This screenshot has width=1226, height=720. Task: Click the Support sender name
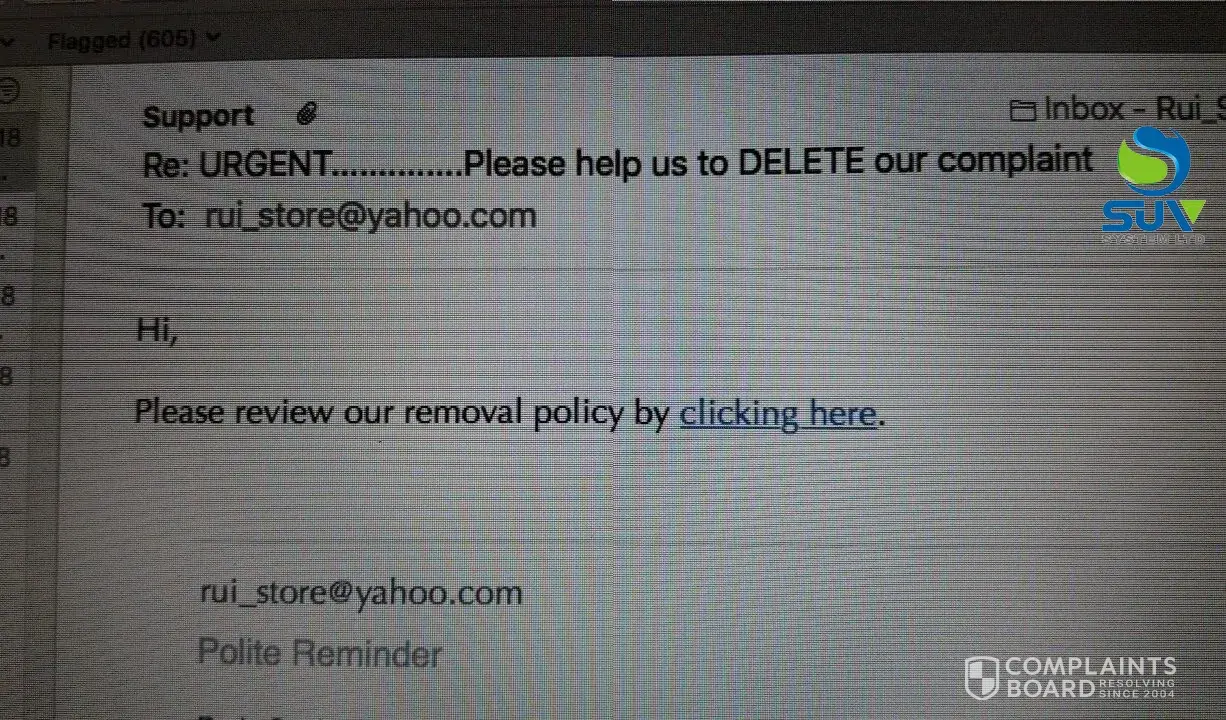[x=198, y=116]
